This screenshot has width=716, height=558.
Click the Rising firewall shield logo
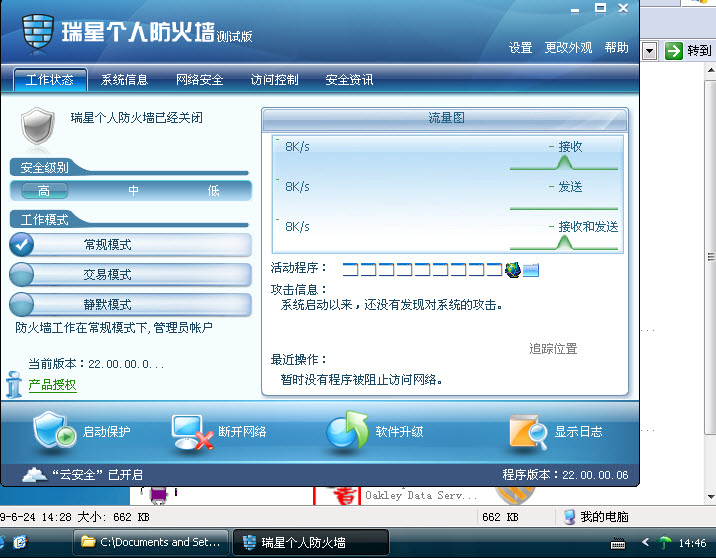37,32
